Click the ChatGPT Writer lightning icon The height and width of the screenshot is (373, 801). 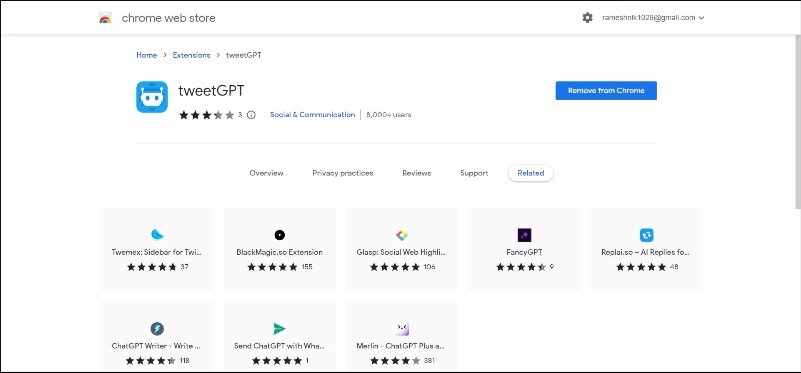(x=157, y=329)
